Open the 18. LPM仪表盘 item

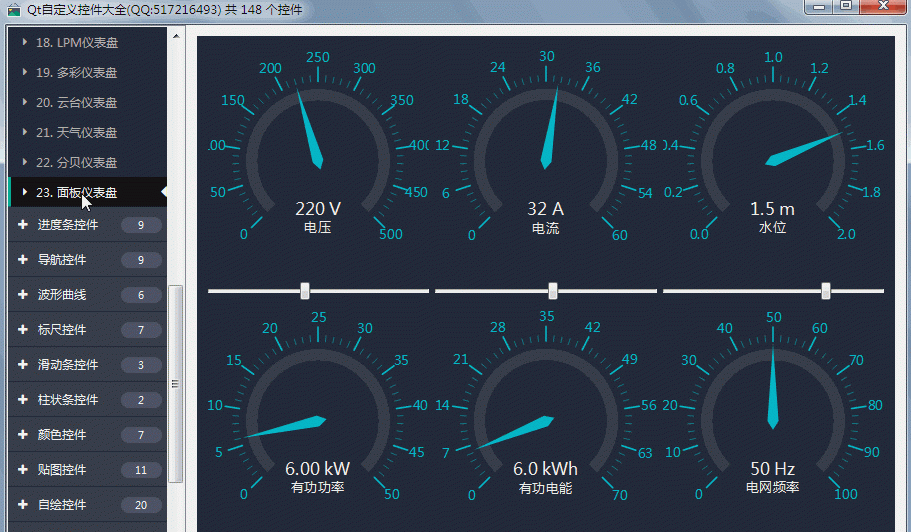coord(88,42)
